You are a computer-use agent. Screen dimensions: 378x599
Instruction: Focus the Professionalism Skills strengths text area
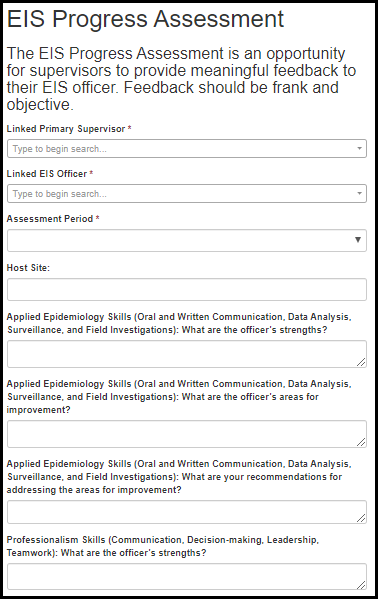[x=187, y=576]
